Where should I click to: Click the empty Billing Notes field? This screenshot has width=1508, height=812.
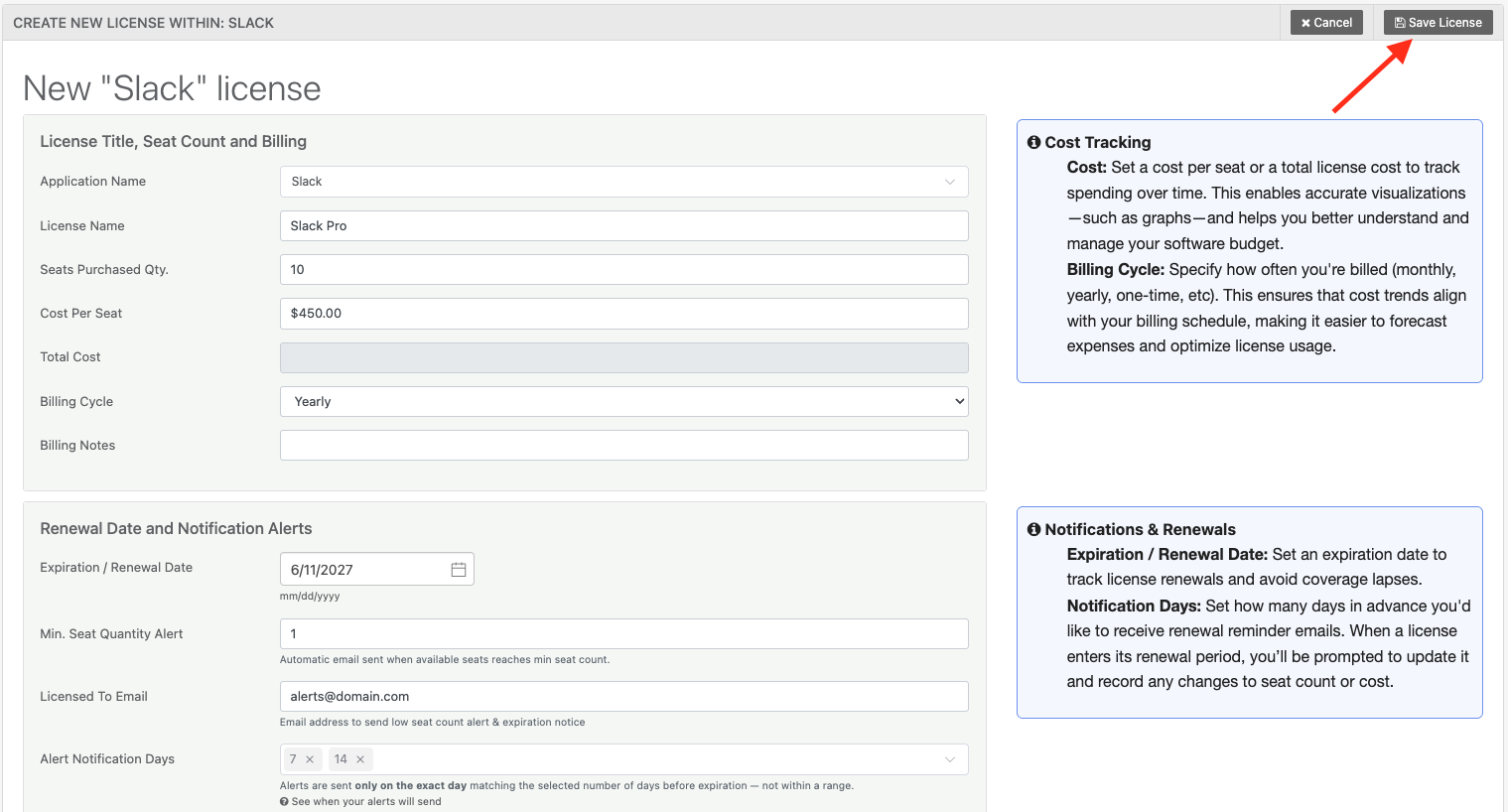coord(623,445)
